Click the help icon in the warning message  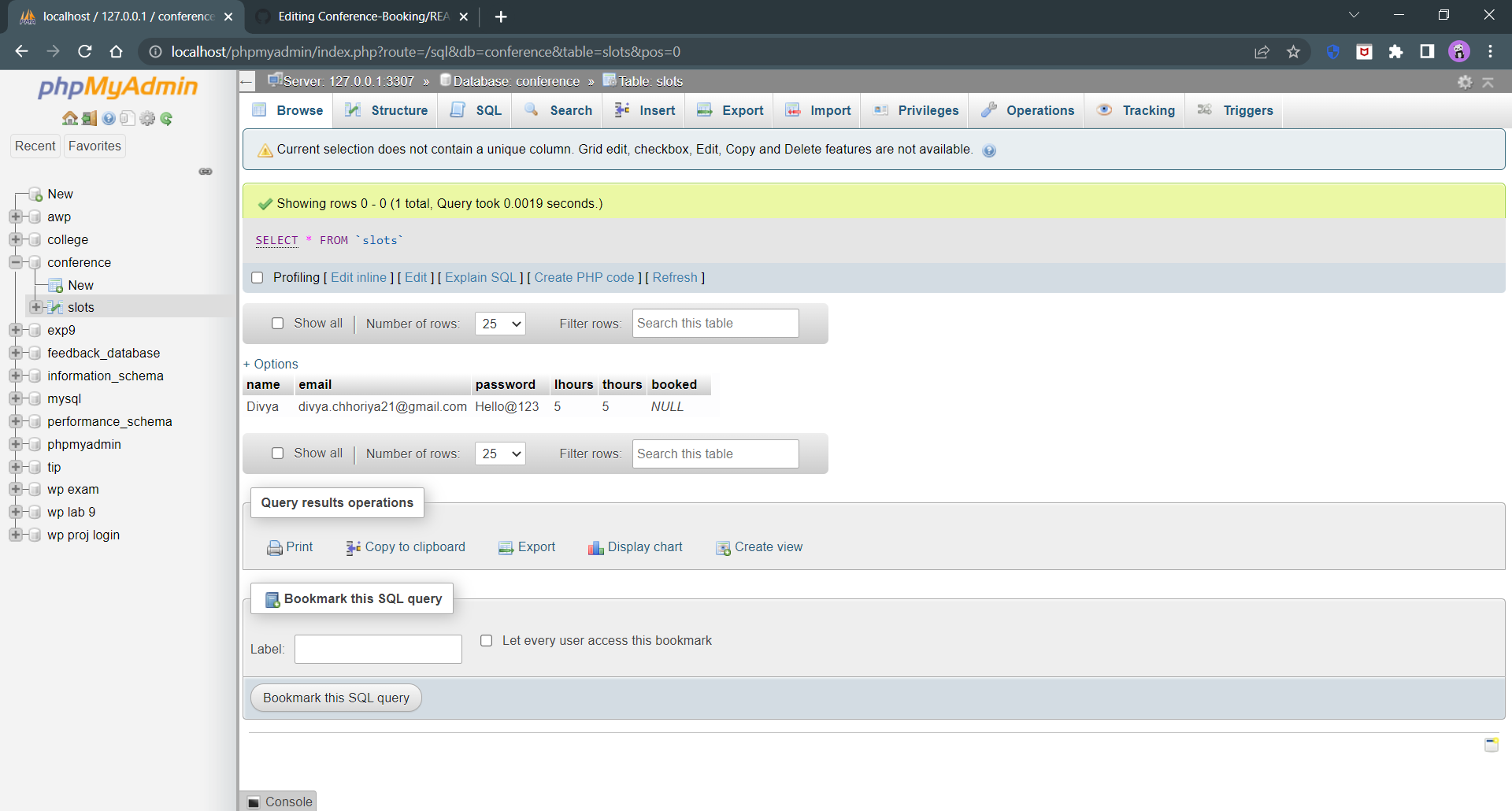pos(989,150)
